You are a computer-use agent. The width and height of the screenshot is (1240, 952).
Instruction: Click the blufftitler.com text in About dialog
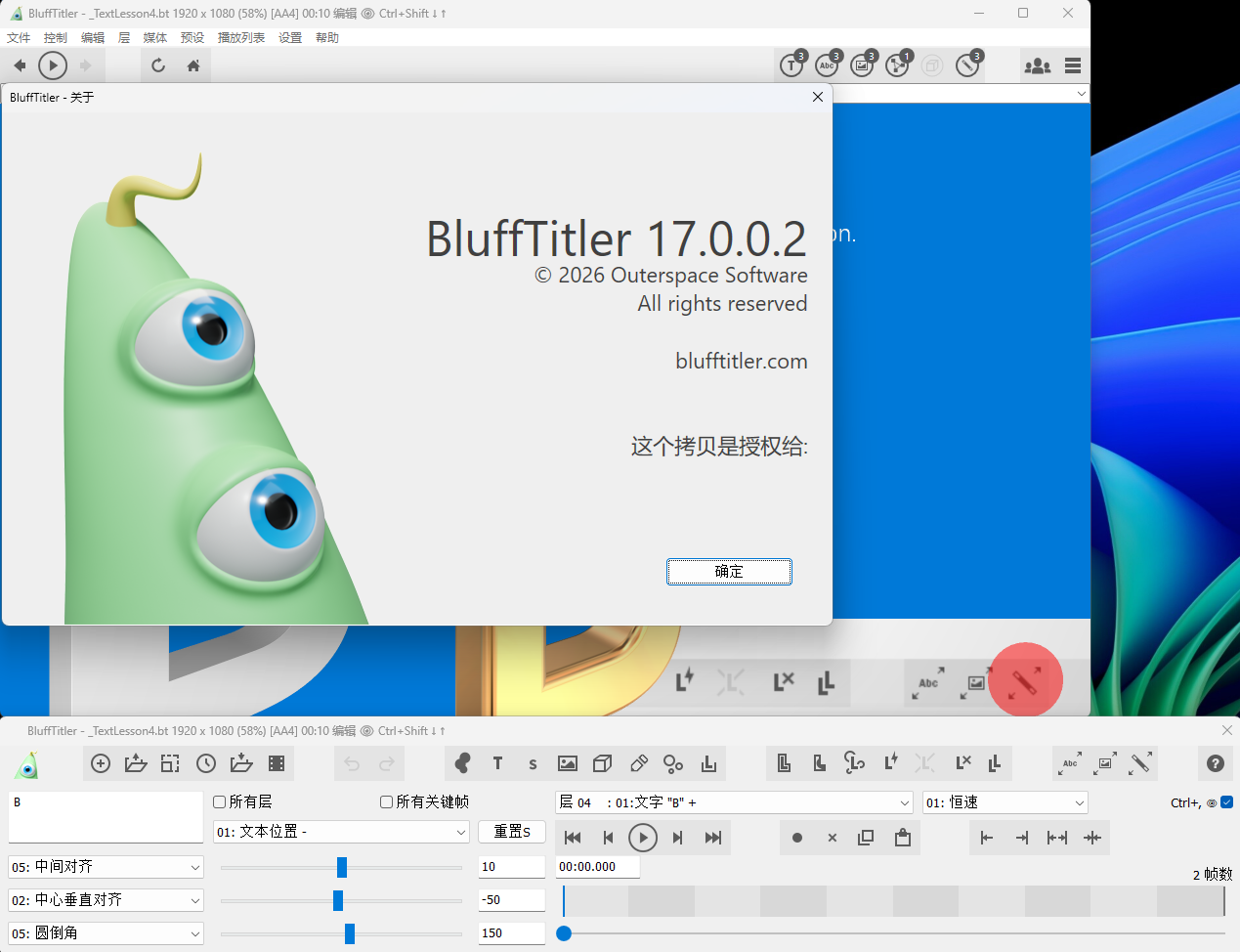[742, 362]
